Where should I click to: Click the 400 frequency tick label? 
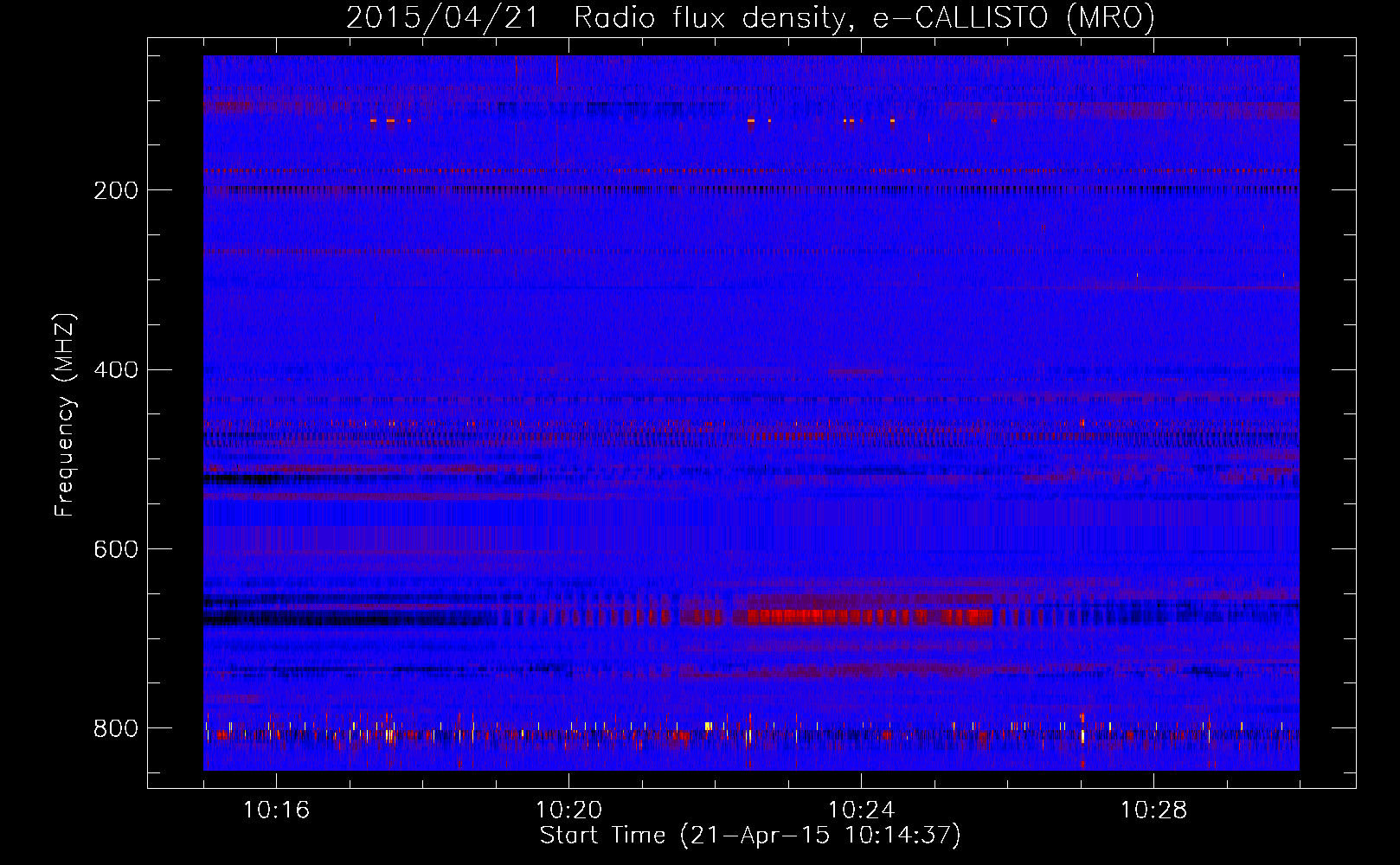pos(115,370)
